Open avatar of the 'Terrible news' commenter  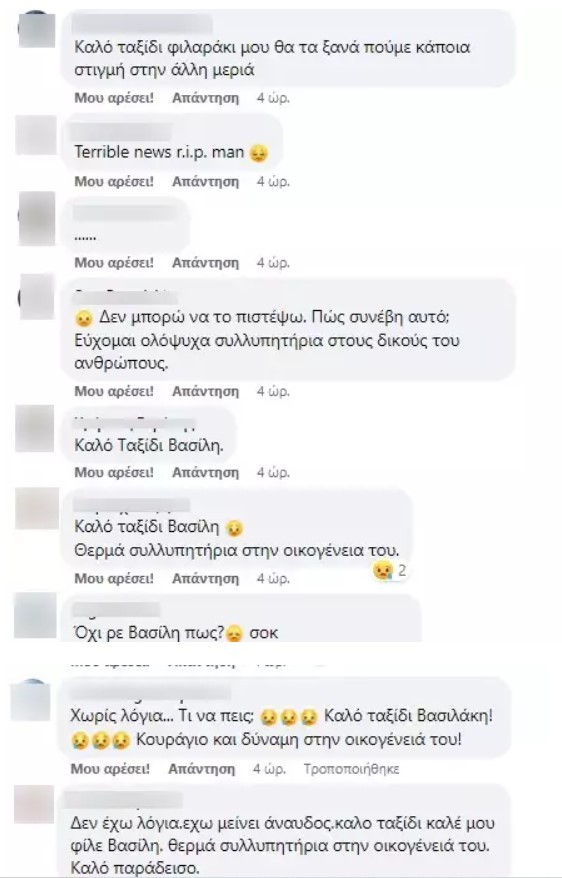(x=36, y=135)
